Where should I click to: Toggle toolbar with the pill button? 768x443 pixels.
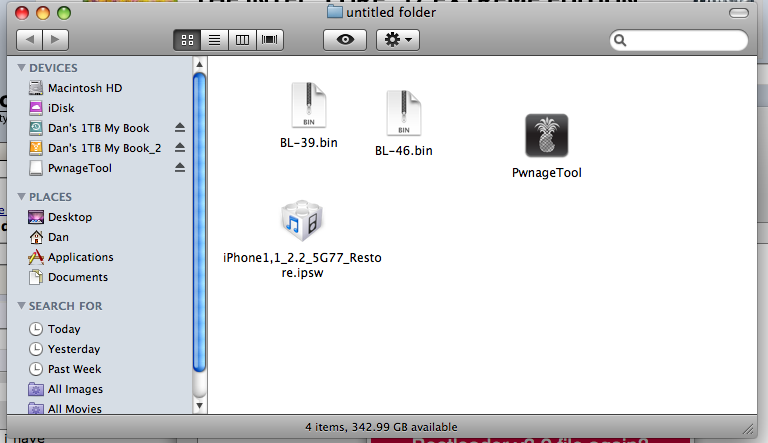click(x=739, y=13)
